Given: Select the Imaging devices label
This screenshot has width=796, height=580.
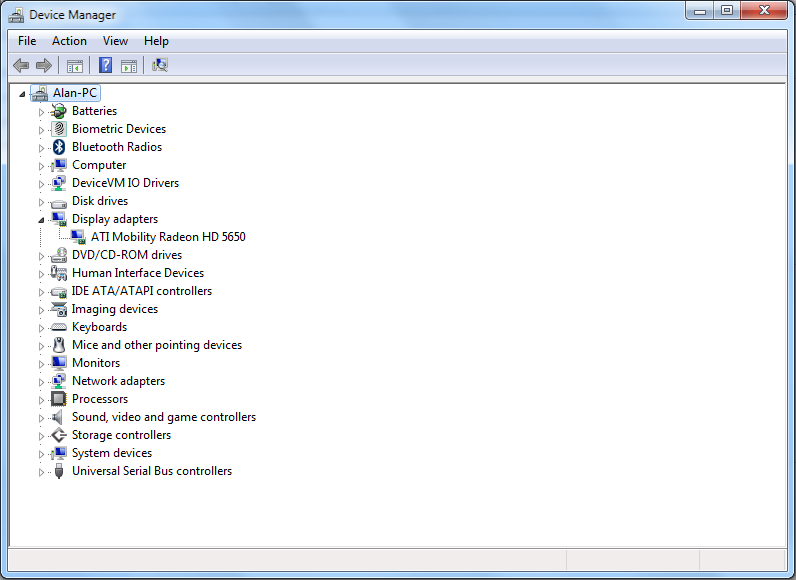Looking at the screenshot, I should (115, 309).
